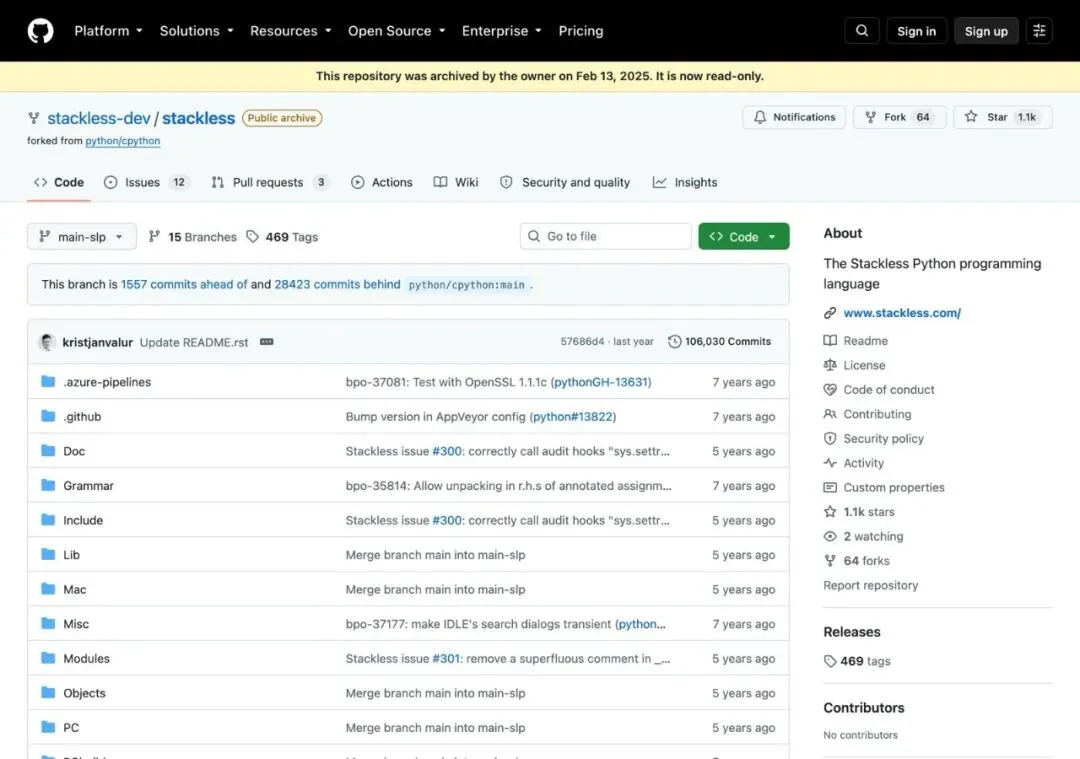Click the Grammar folder icon
This screenshot has height=759, width=1080.
tap(48, 485)
